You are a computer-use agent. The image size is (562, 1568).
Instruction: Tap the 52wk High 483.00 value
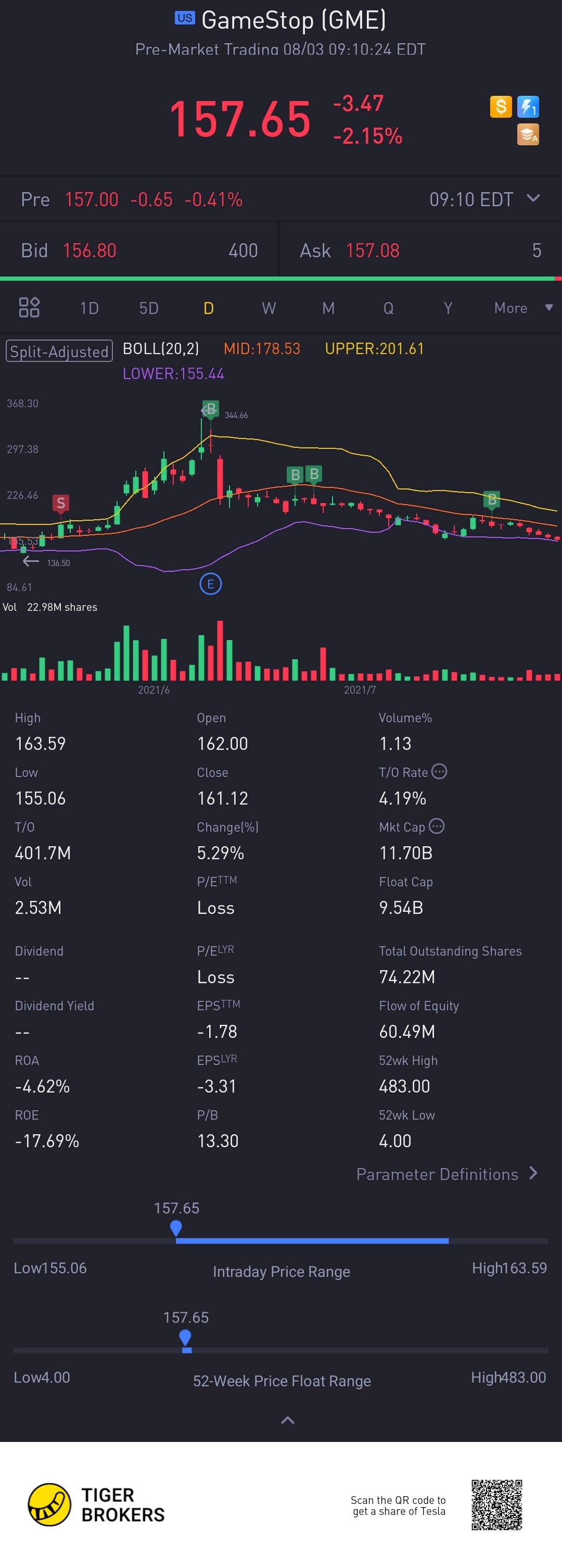404,1086
